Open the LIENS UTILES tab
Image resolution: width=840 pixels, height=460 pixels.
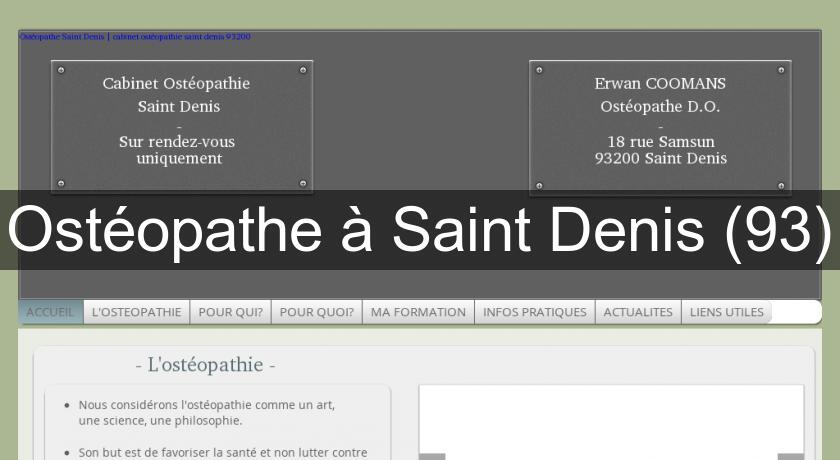coord(726,312)
